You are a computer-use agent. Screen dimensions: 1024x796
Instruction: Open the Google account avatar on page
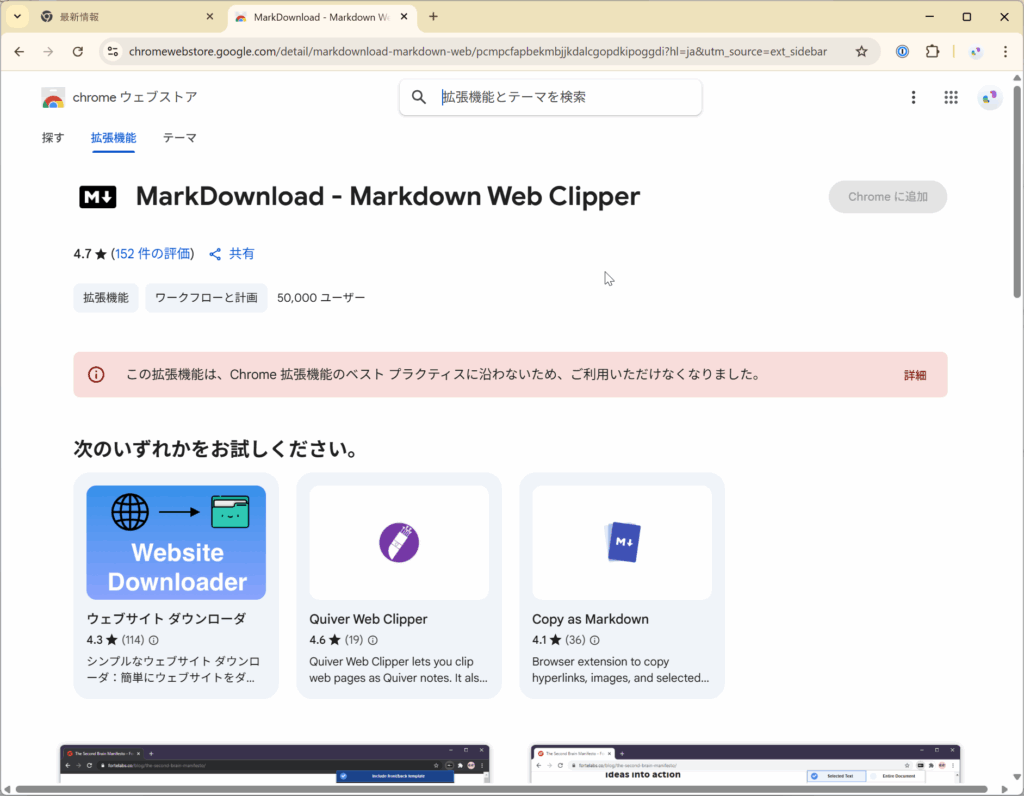(x=989, y=97)
